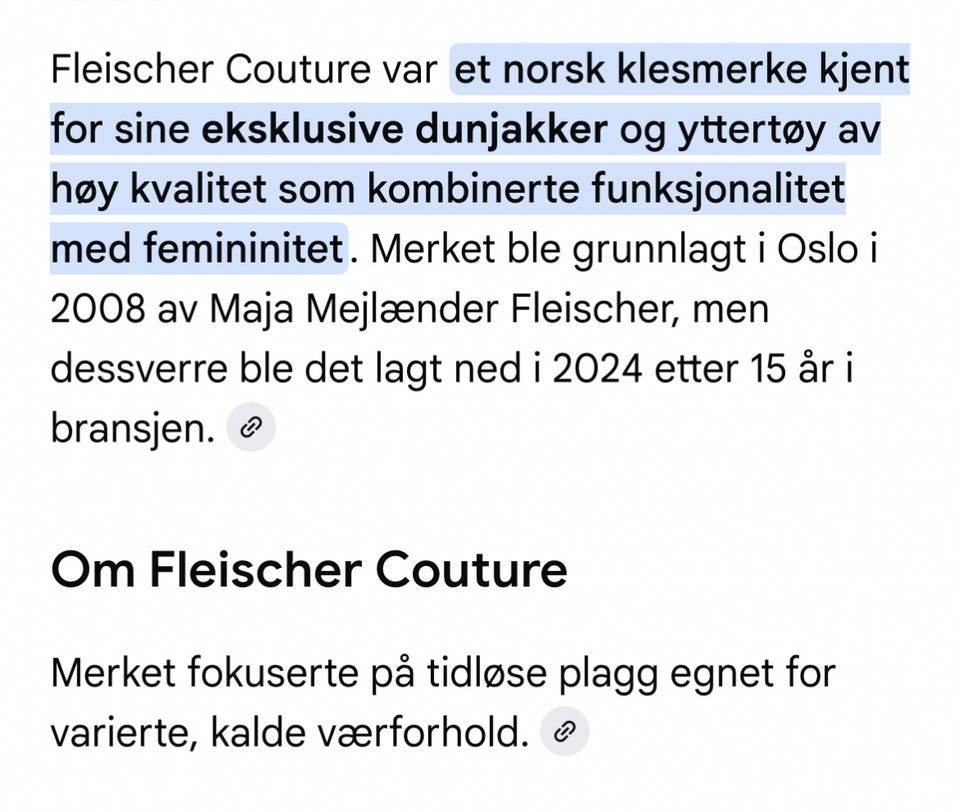Open the source link icon after "værforhold."
The width and height of the screenshot is (960, 812).
pos(564,731)
